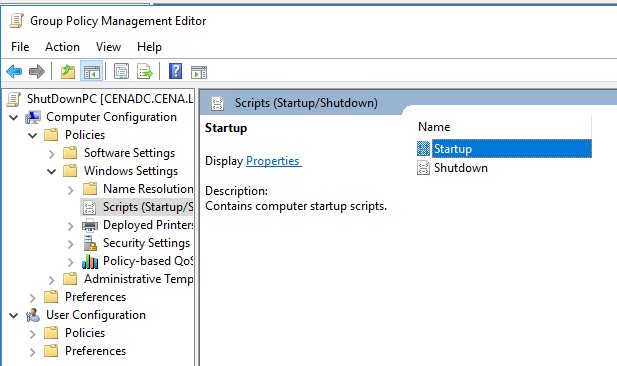Viewport: 617px width, 366px height.
Task: Expand Policies under User Configuration
Action: 33,334
